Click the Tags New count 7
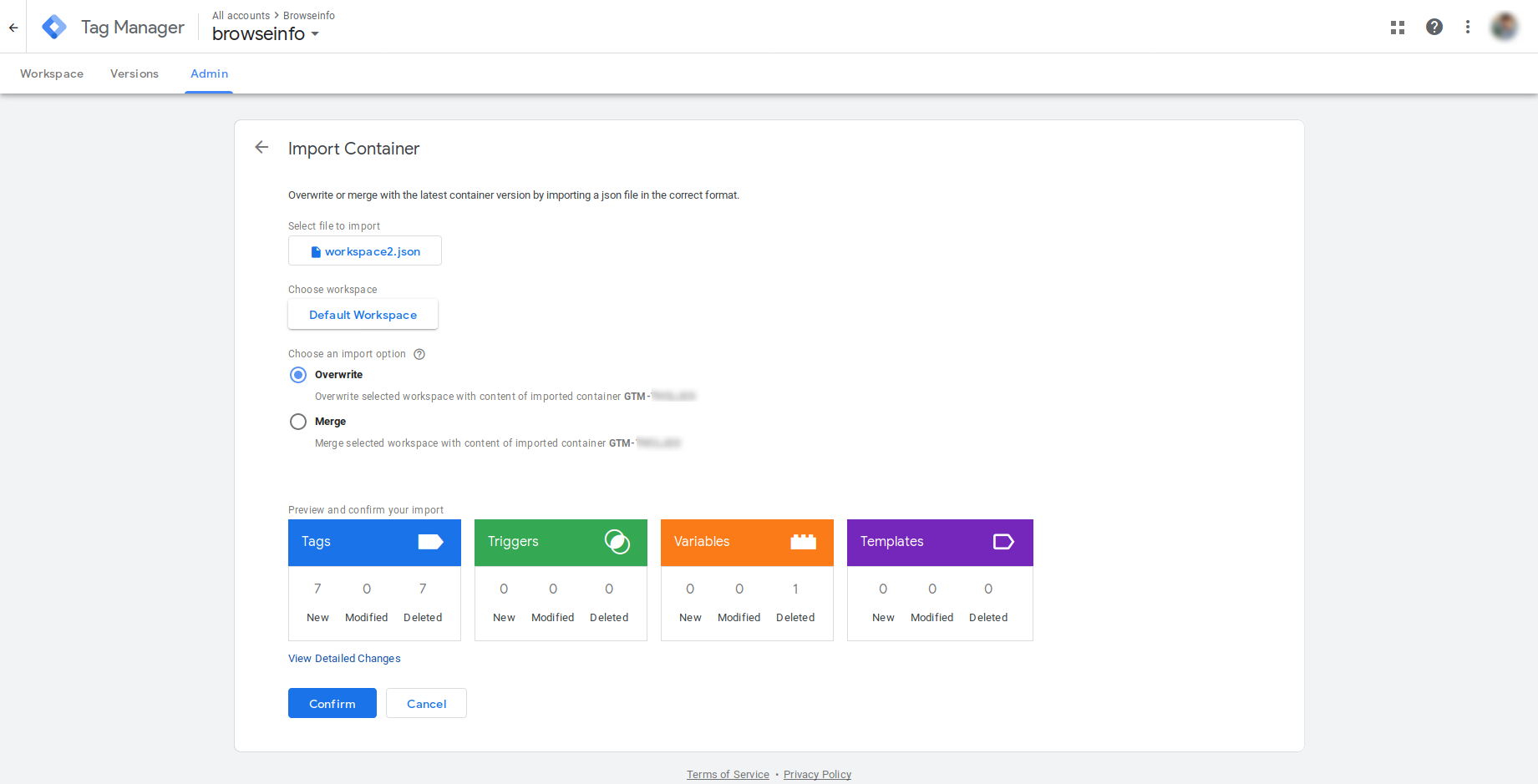This screenshot has height=784, width=1538. (317, 589)
